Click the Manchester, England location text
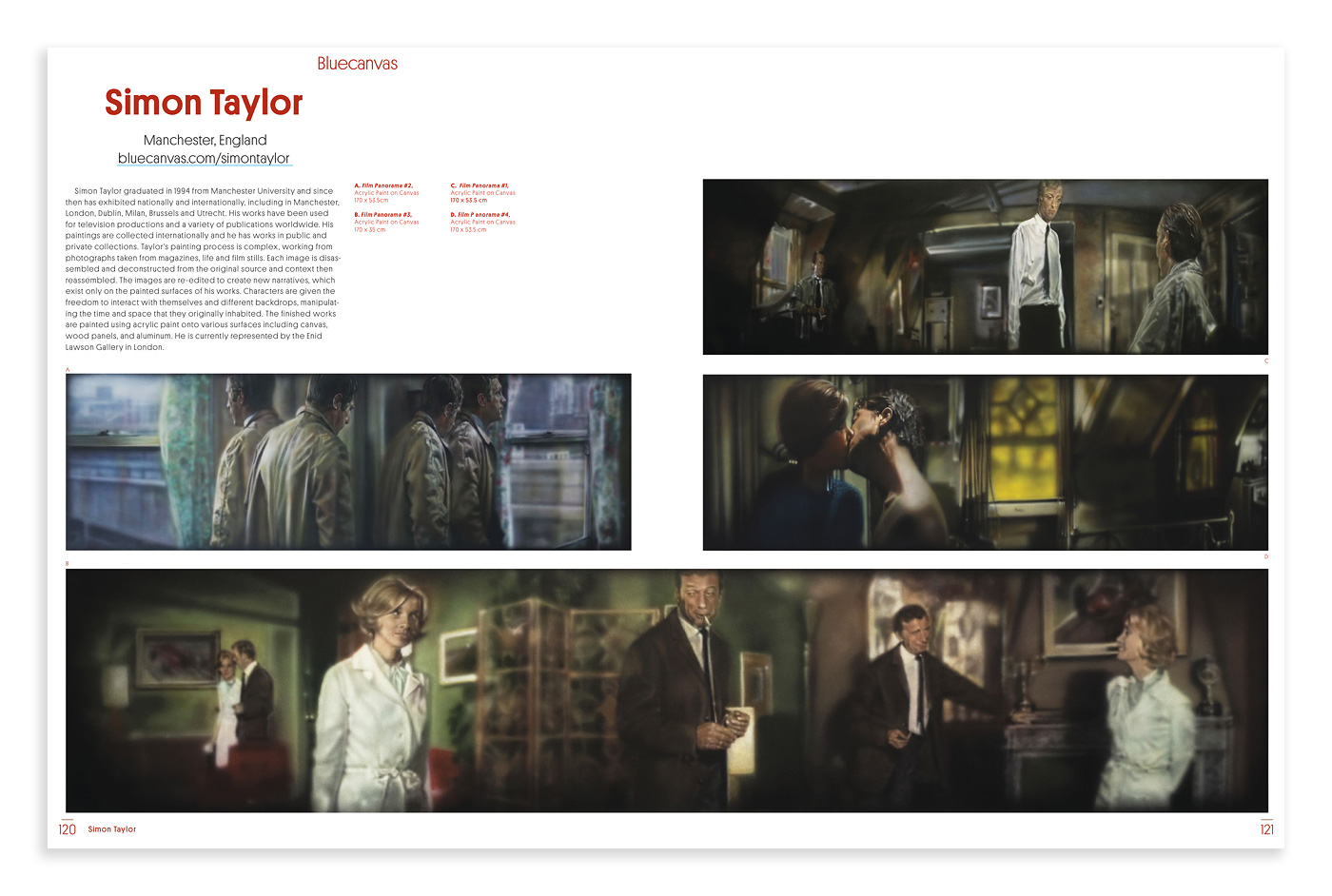This screenshot has width=1332, height=896. (x=205, y=140)
